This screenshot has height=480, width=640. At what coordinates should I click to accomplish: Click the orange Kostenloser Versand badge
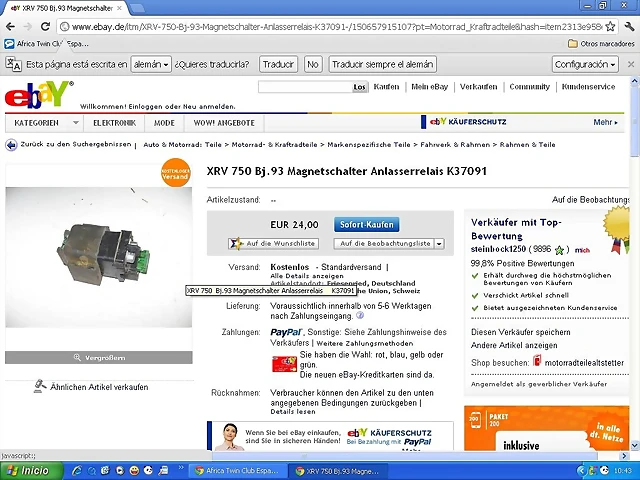(x=176, y=172)
